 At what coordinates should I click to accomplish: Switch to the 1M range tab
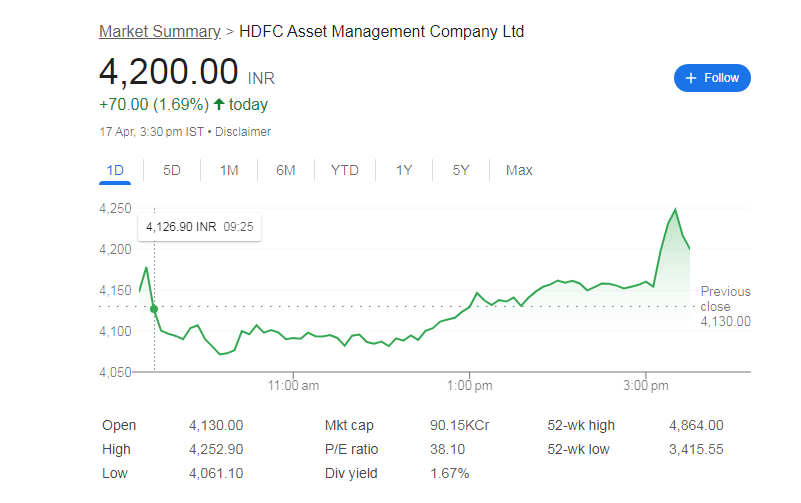pyautogui.click(x=229, y=170)
